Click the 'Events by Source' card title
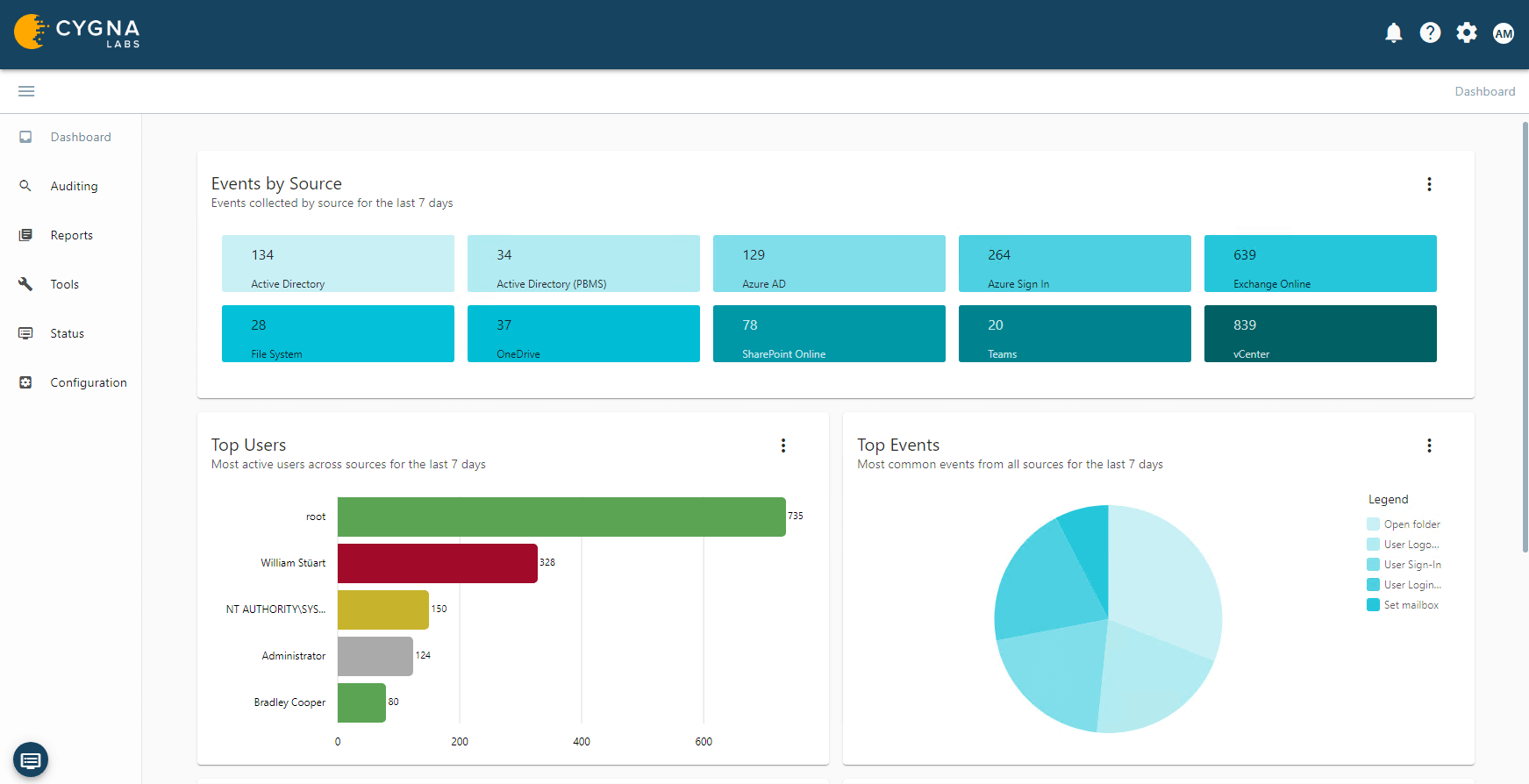The height and width of the screenshot is (784, 1529). pos(276,184)
